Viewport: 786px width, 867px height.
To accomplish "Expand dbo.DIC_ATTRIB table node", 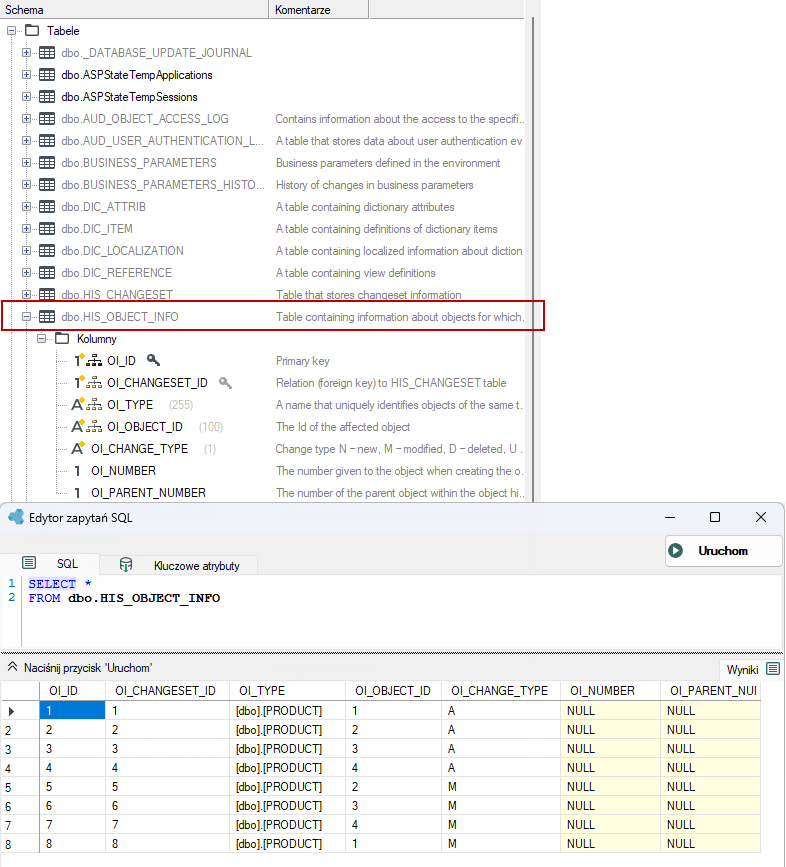I will (x=26, y=206).
